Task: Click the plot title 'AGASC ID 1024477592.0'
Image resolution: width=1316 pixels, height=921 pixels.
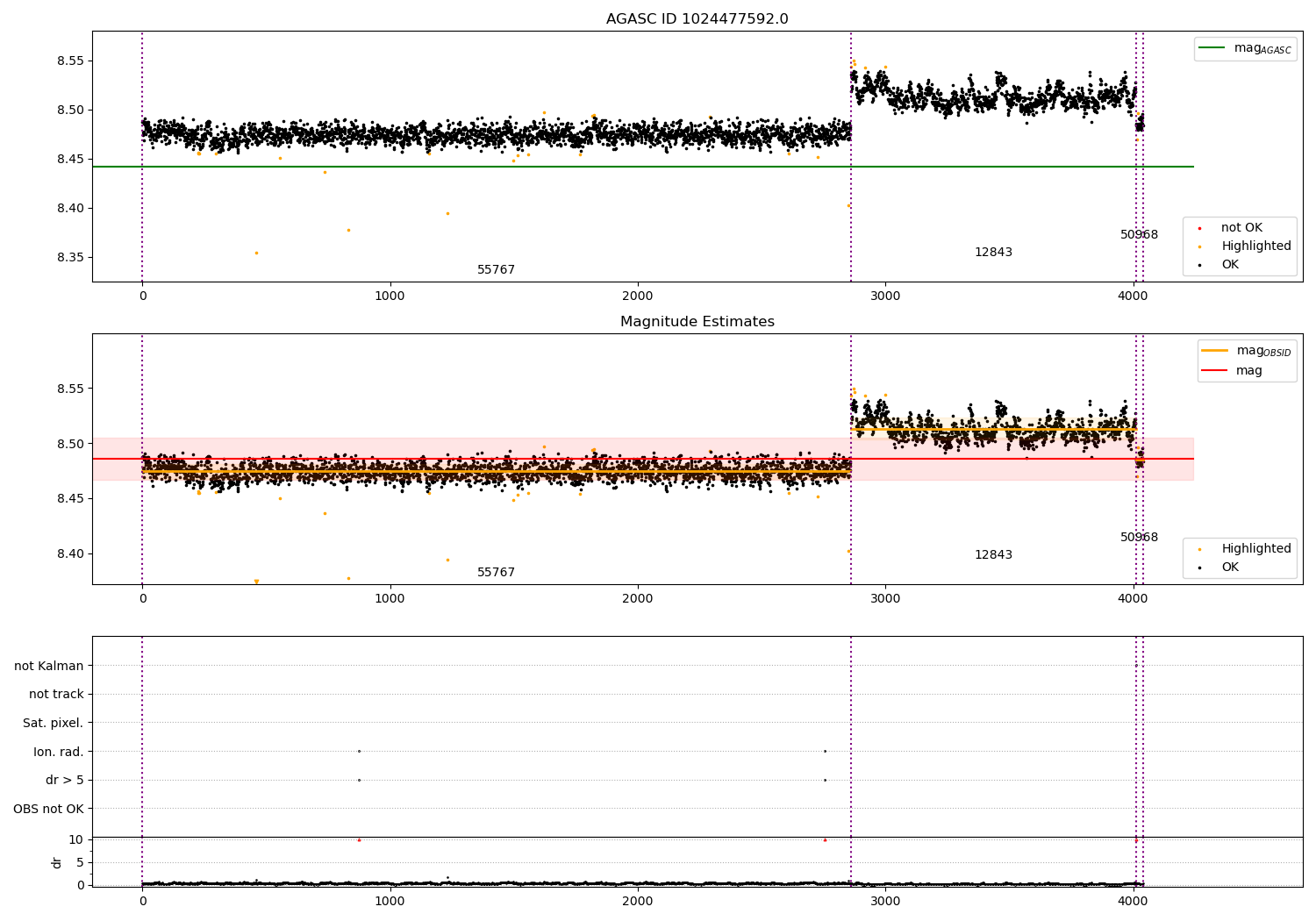Action: click(x=697, y=19)
